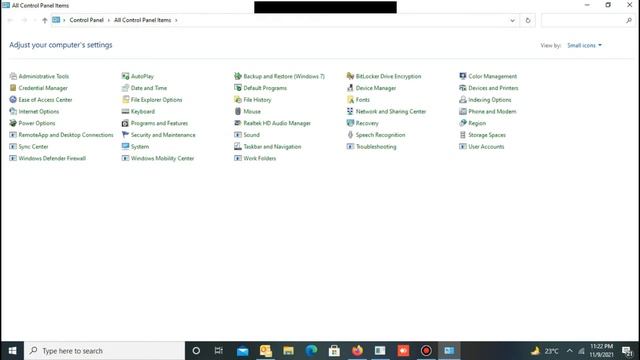This screenshot has width=640, height=360.
Task: Click the Security and Maintenance flag icon
Action: point(125,135)
